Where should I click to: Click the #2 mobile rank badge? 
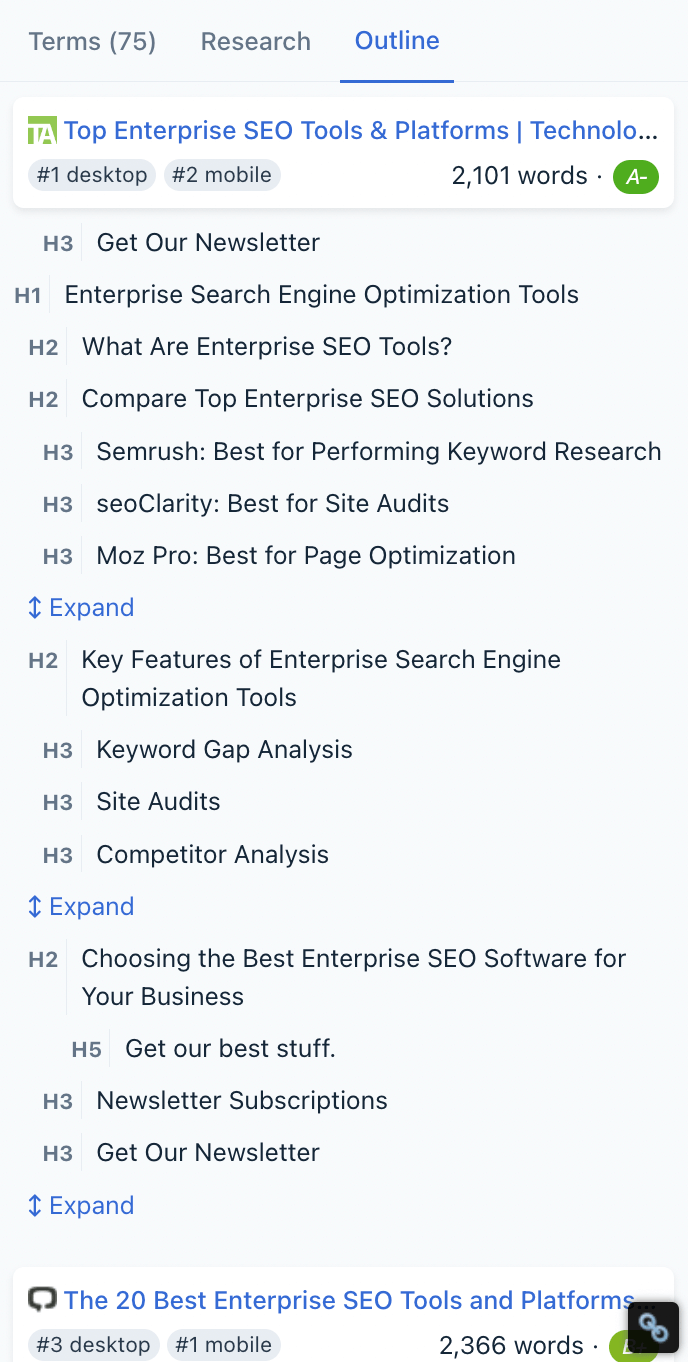[x=222, y=175]
